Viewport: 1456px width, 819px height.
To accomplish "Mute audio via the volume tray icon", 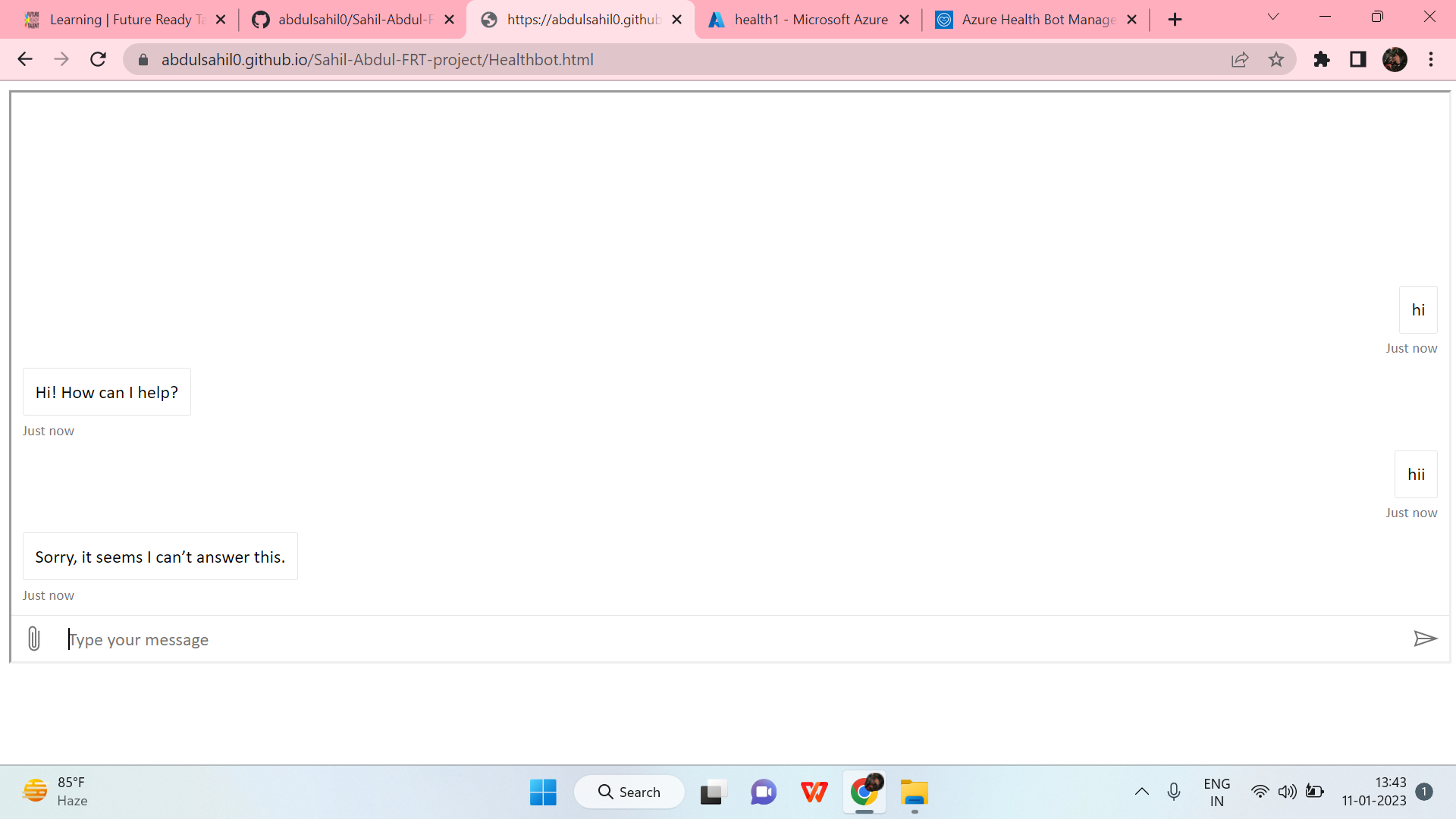I will [1288, 792].
